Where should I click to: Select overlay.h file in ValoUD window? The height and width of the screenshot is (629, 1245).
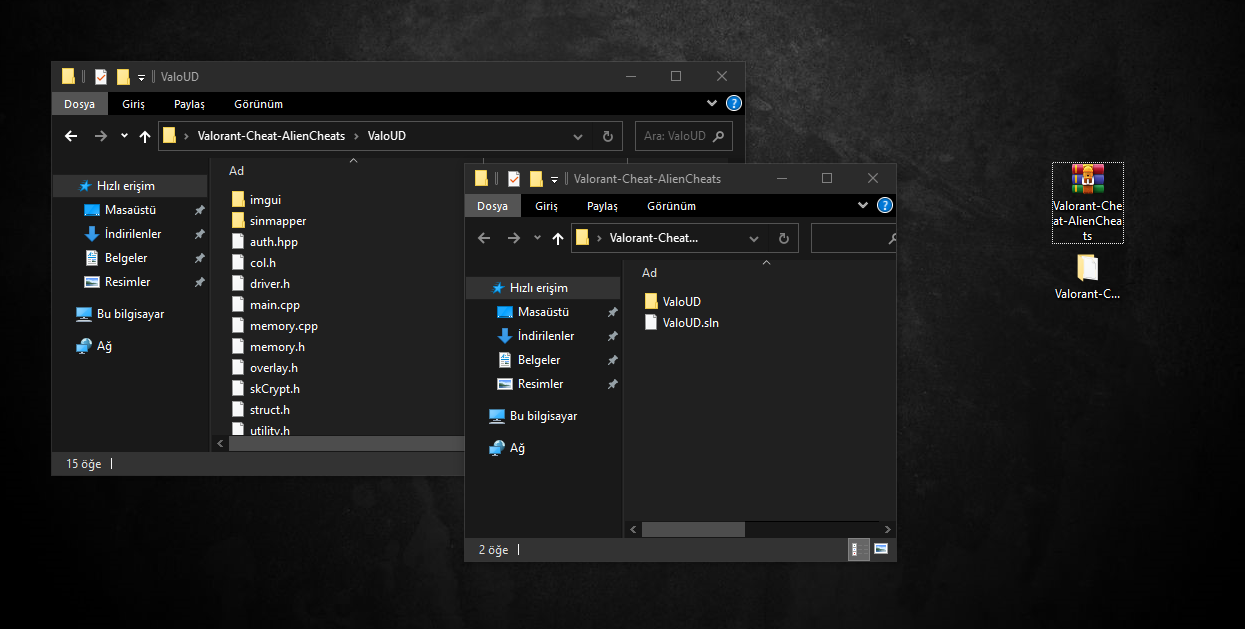[x=266, y=368]
